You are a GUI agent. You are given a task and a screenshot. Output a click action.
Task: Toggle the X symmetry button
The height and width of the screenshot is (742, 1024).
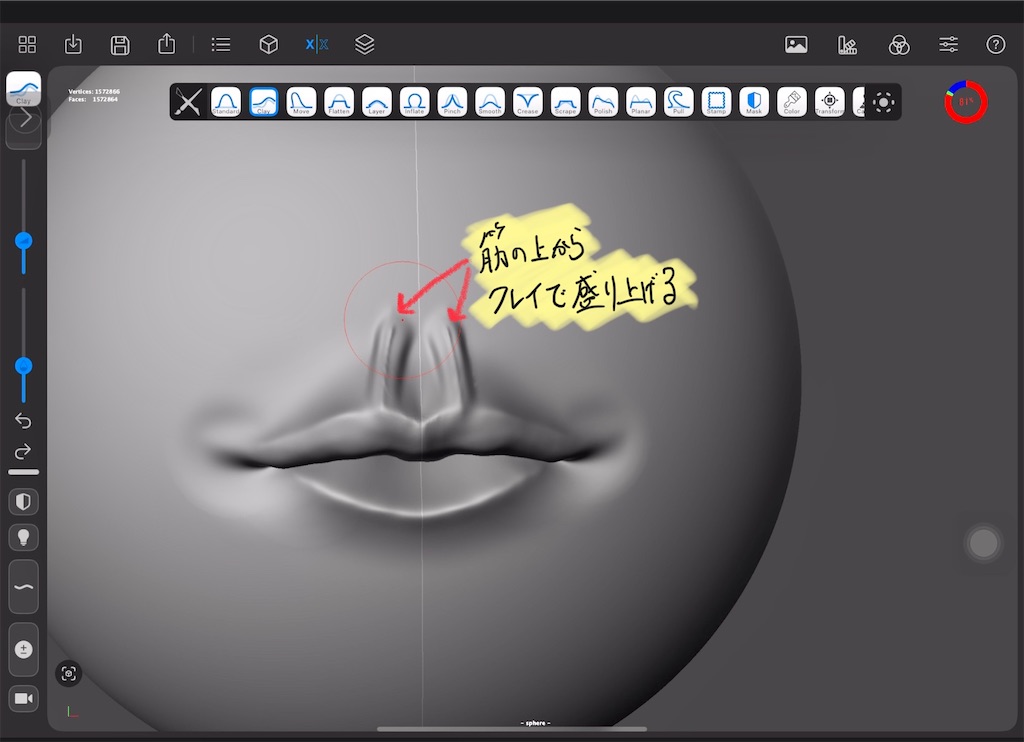tap(317, 44)
